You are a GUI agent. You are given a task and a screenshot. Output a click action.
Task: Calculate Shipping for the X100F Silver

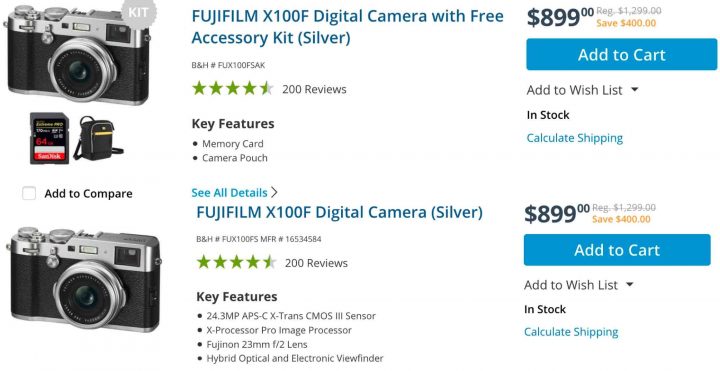pos(571,332)
